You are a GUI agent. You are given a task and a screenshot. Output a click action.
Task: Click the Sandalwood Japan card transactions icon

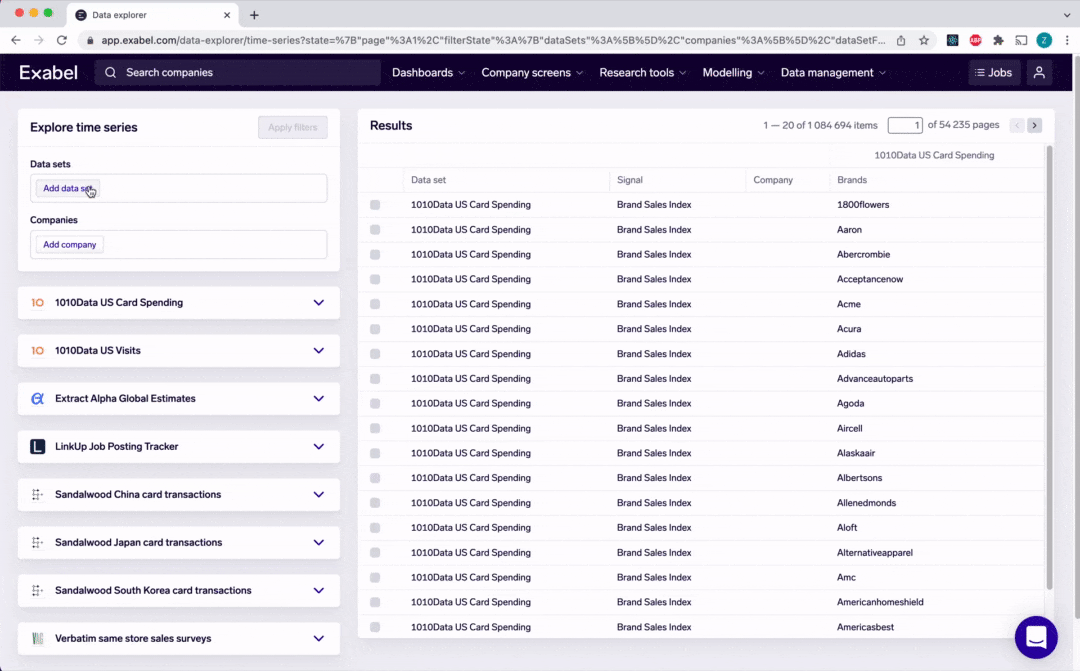pyautogui.click(x=37, y=542)
